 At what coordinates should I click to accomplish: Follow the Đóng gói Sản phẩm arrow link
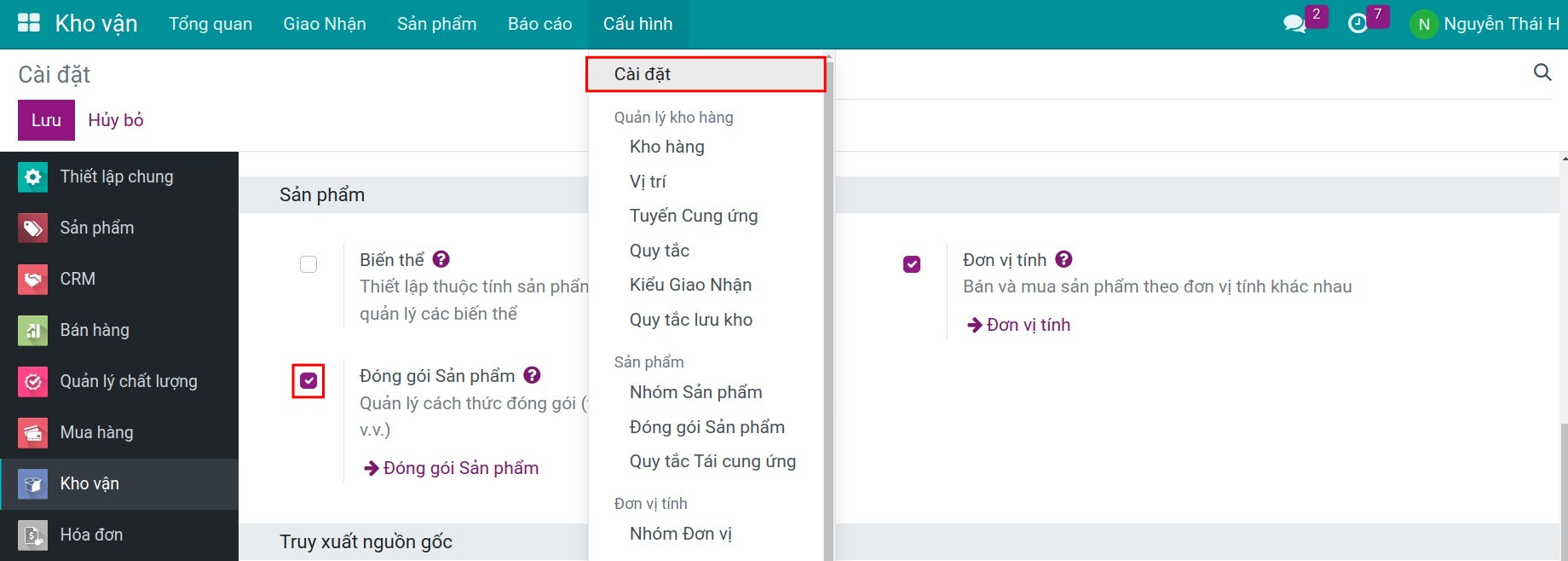[452, 468]
